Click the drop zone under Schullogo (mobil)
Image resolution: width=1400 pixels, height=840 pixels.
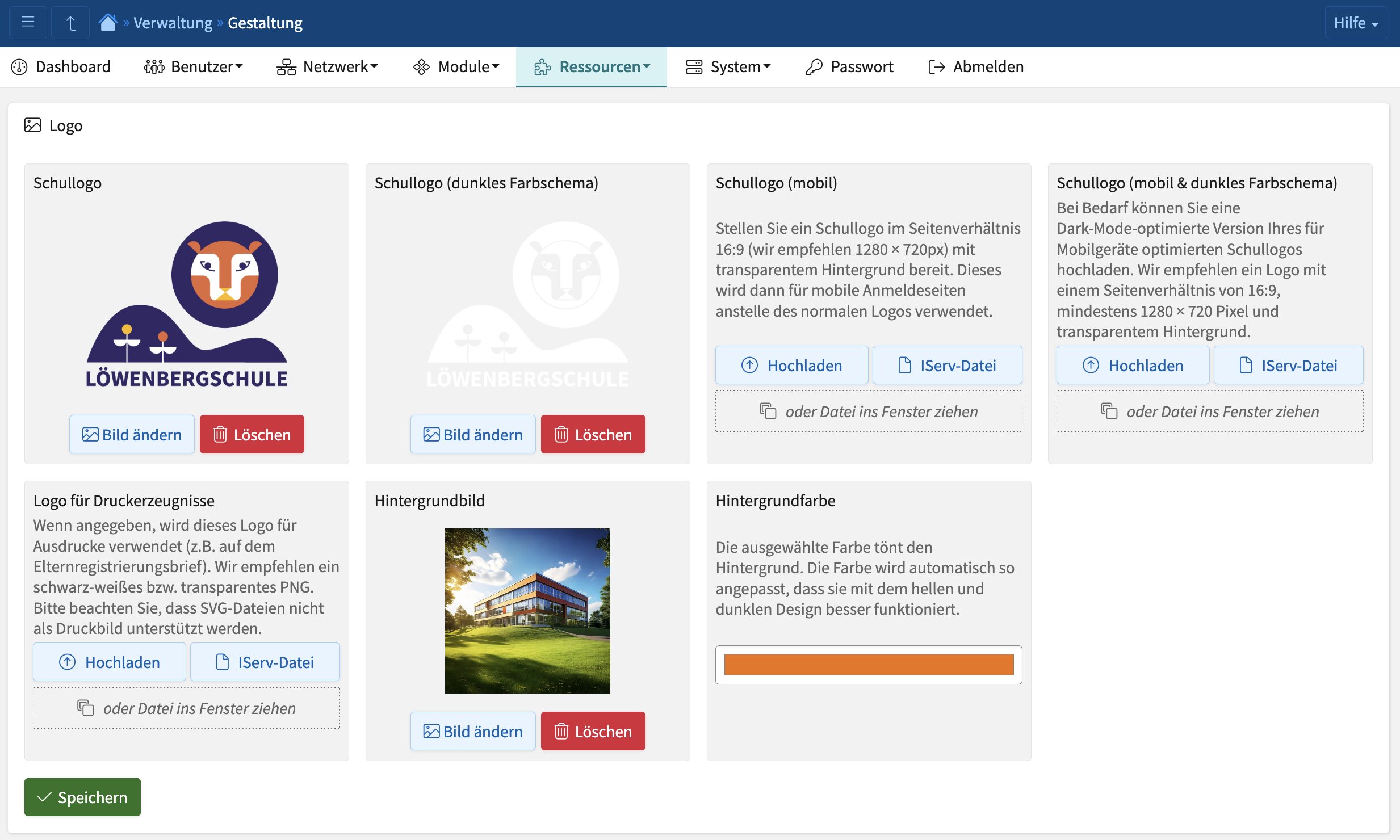869,411
